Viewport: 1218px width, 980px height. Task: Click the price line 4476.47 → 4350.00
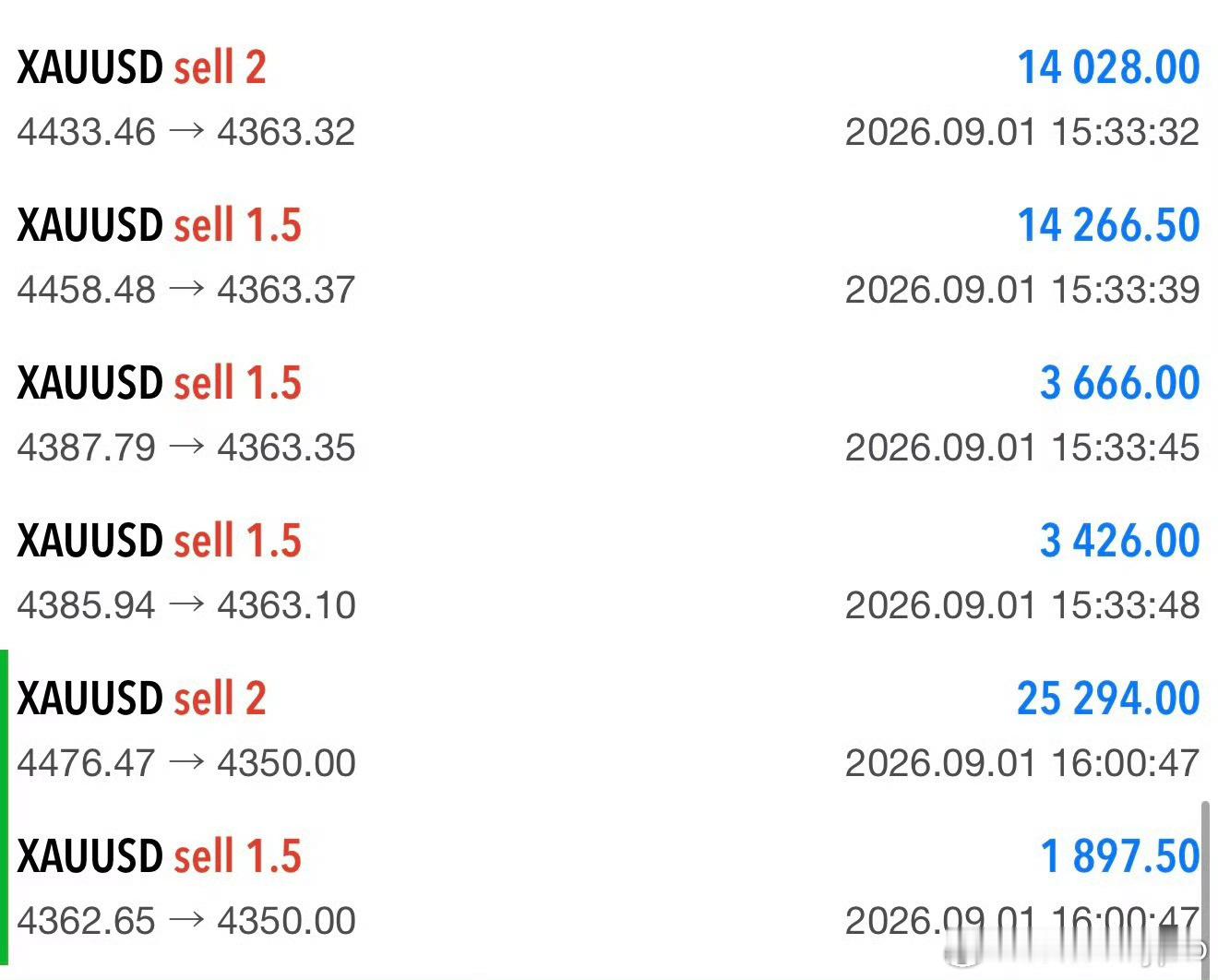[186, 763]
